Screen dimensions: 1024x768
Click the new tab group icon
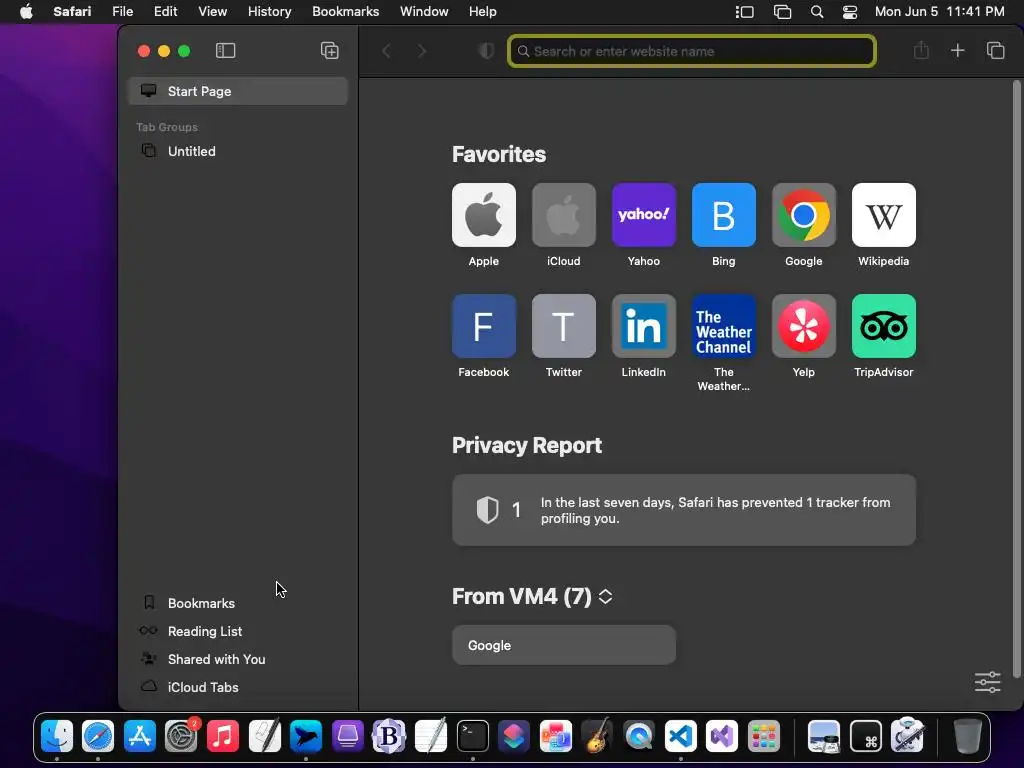[330, 51]
